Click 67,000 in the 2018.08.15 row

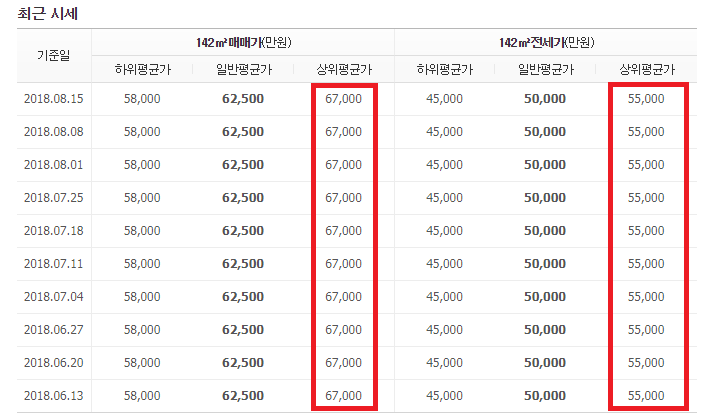pos(344,99)
